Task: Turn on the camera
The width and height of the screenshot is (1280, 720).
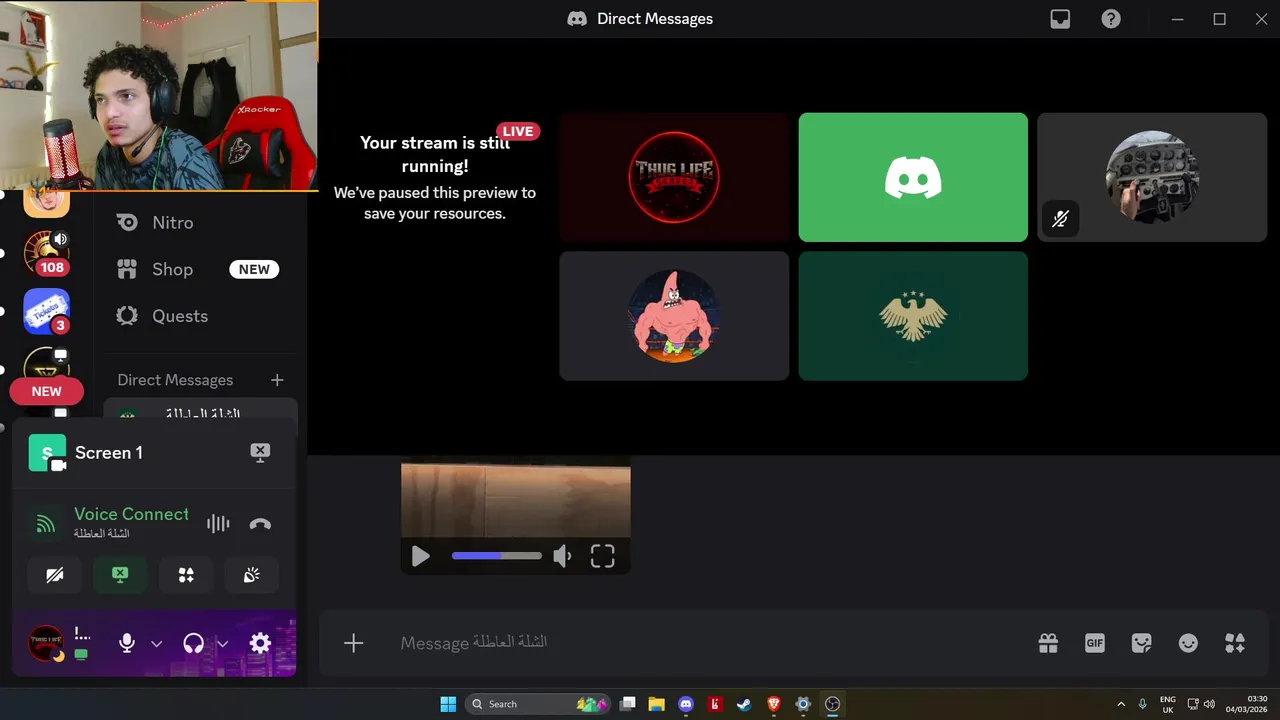Action: pos(55,575)
